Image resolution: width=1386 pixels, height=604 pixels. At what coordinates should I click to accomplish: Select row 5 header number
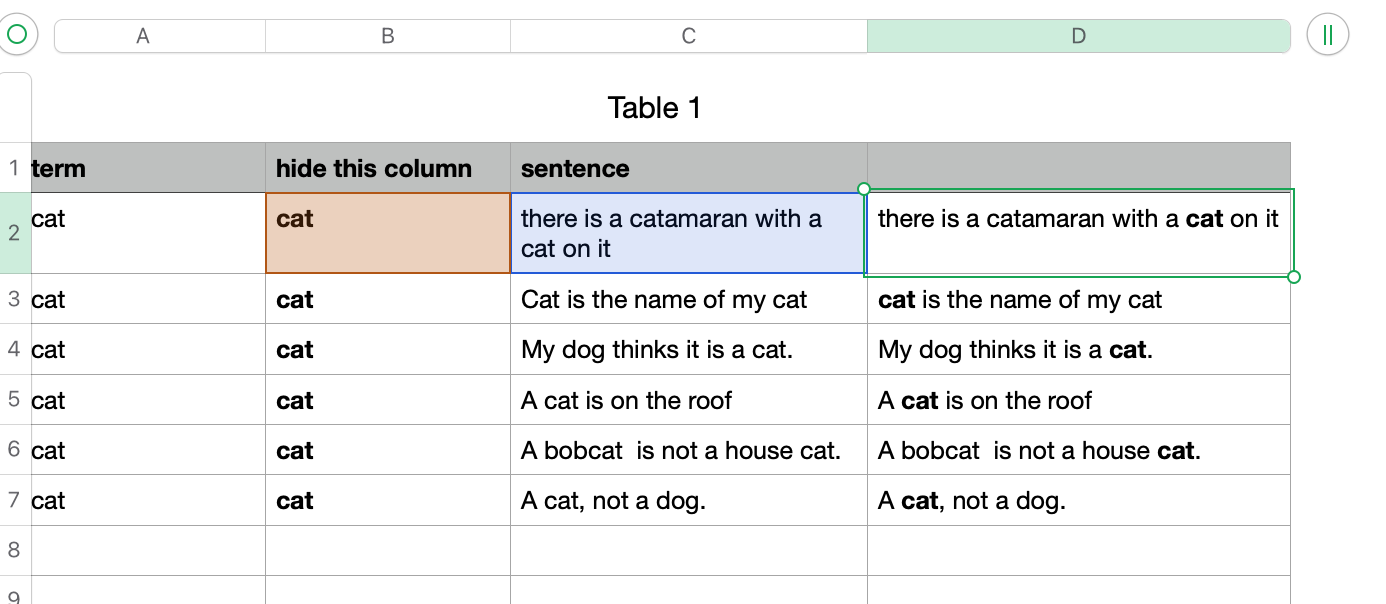(x=15, y=400)
